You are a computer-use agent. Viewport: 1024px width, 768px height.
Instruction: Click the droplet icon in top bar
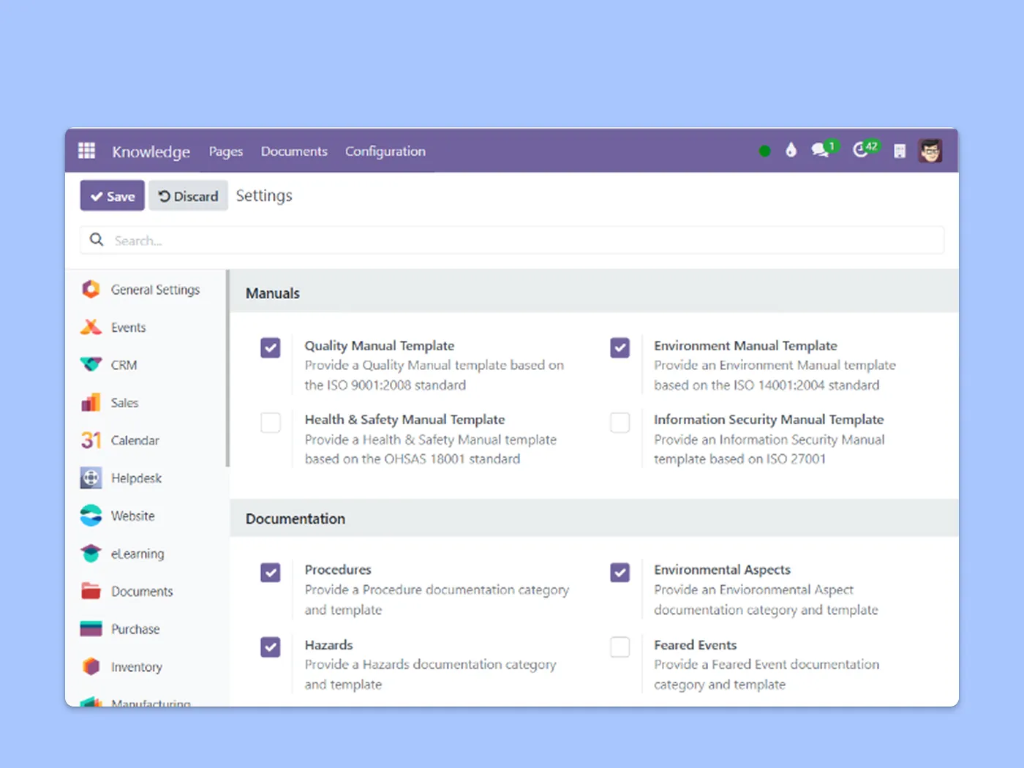tap(791, 151)
